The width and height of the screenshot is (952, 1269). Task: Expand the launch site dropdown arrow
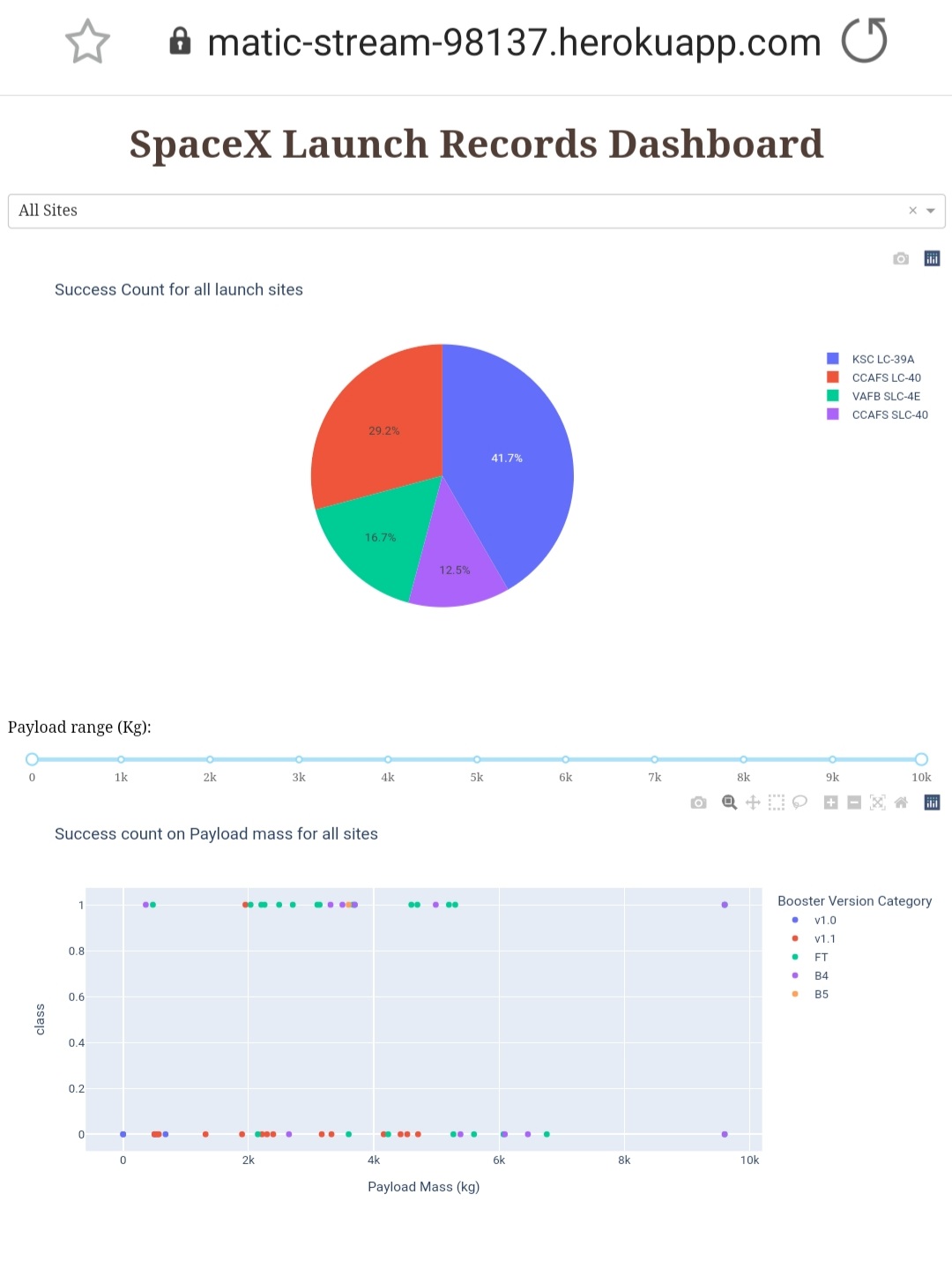click(930, 211)
